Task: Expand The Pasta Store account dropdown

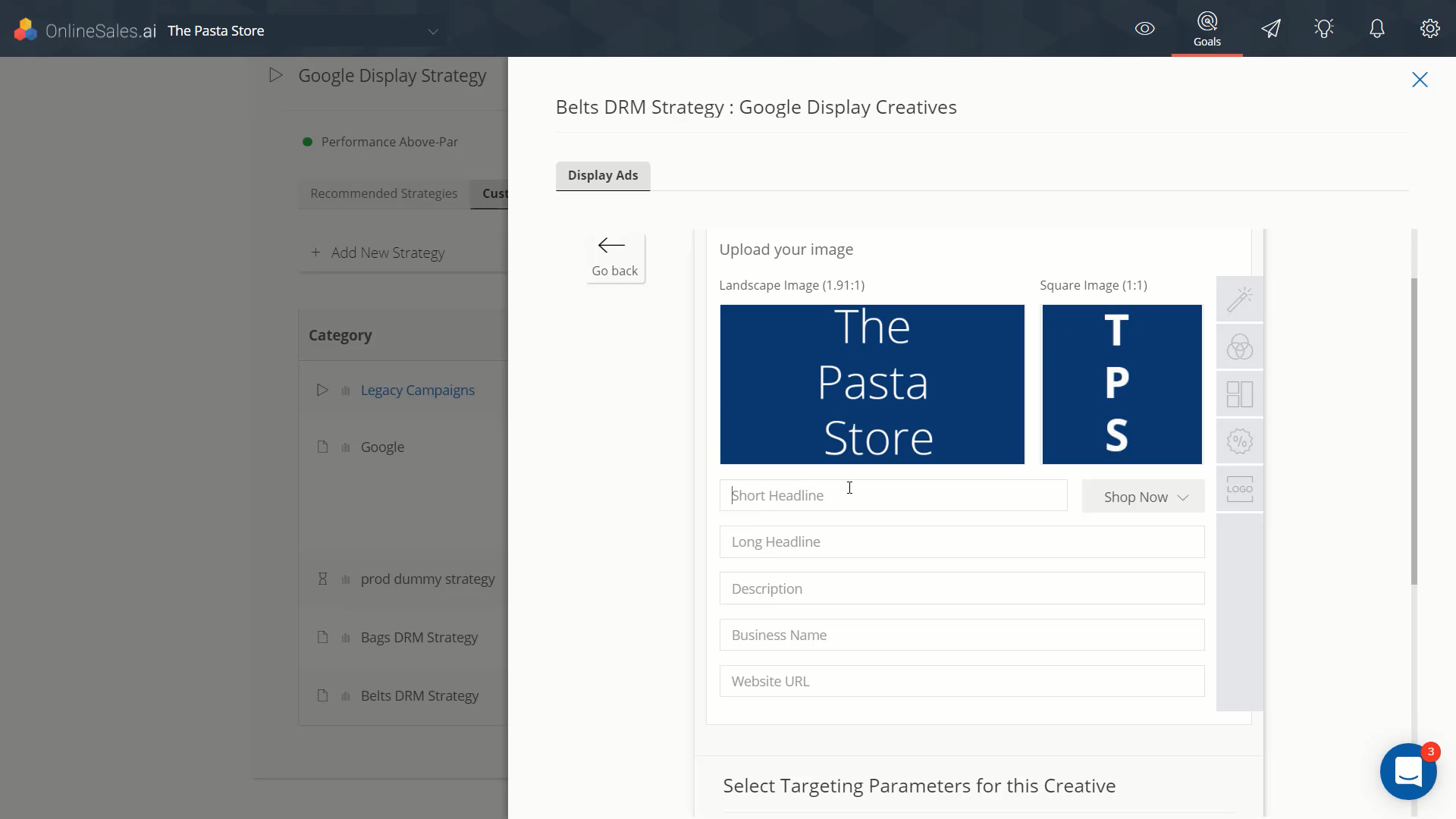Action: pyautogui.click(x=433, y=31)
